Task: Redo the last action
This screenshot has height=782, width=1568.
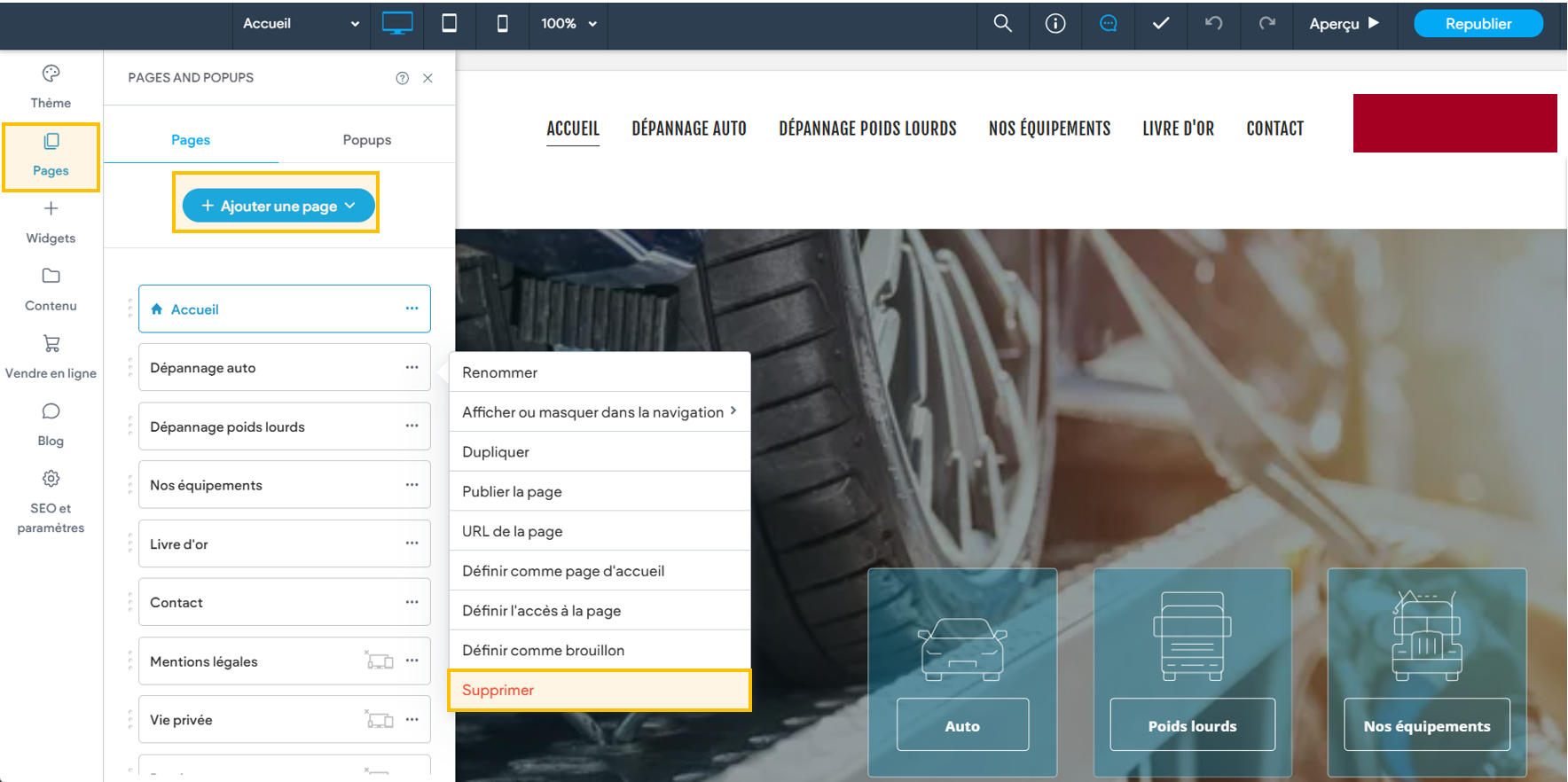Action: pyautogui.click(x=1267, y=23)
